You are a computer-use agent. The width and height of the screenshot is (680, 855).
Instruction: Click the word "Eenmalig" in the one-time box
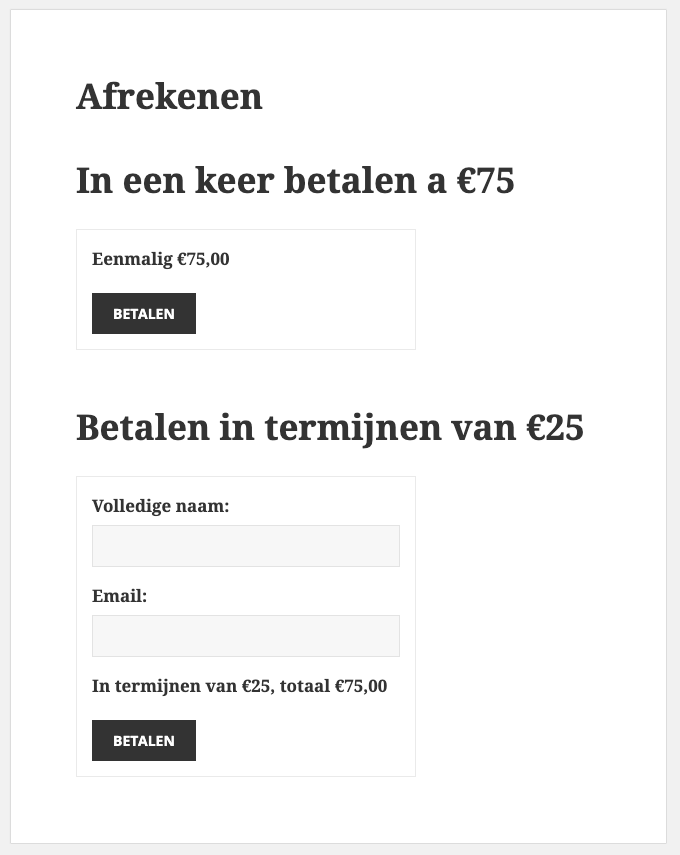coord(132,259)
